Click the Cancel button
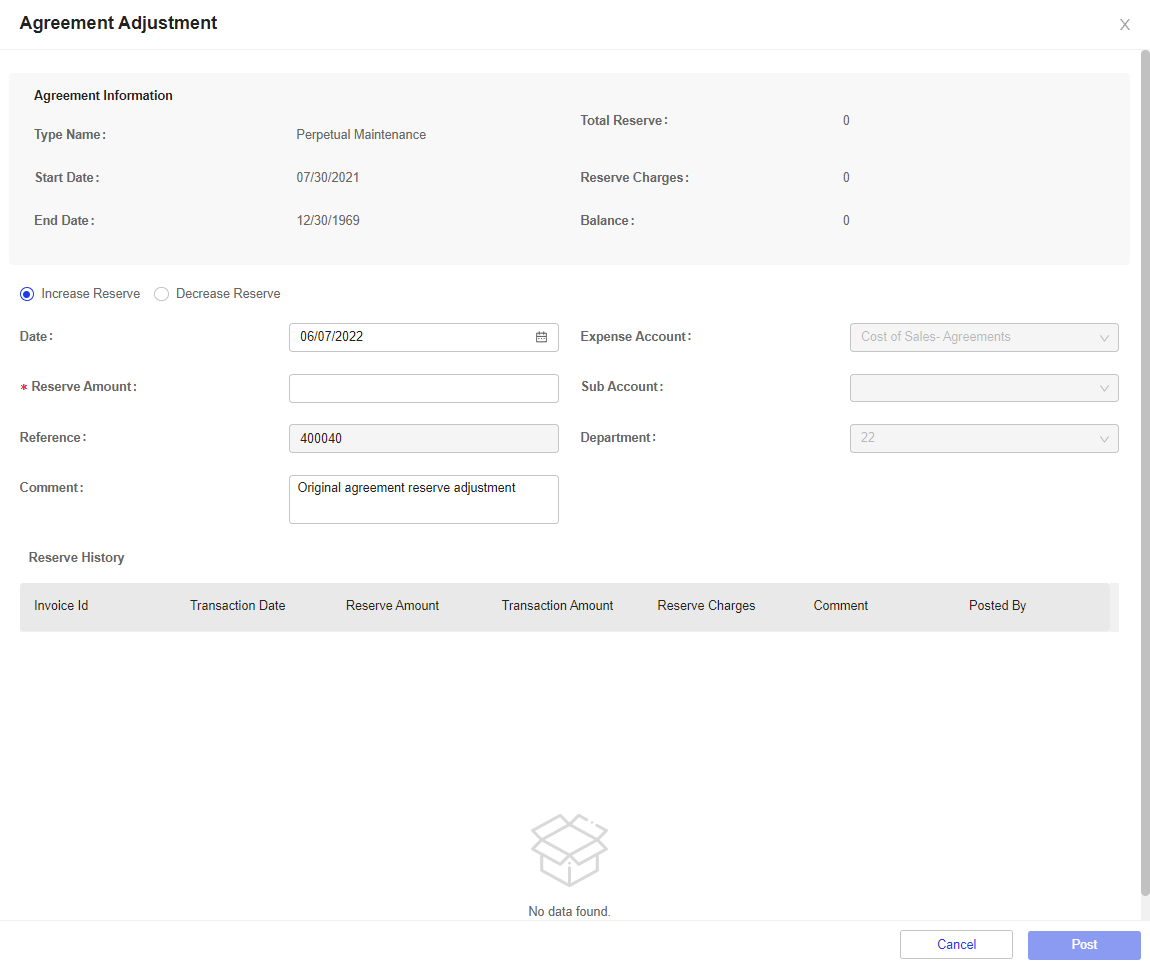Screen dimensions: 1150x969 (955, 944)
